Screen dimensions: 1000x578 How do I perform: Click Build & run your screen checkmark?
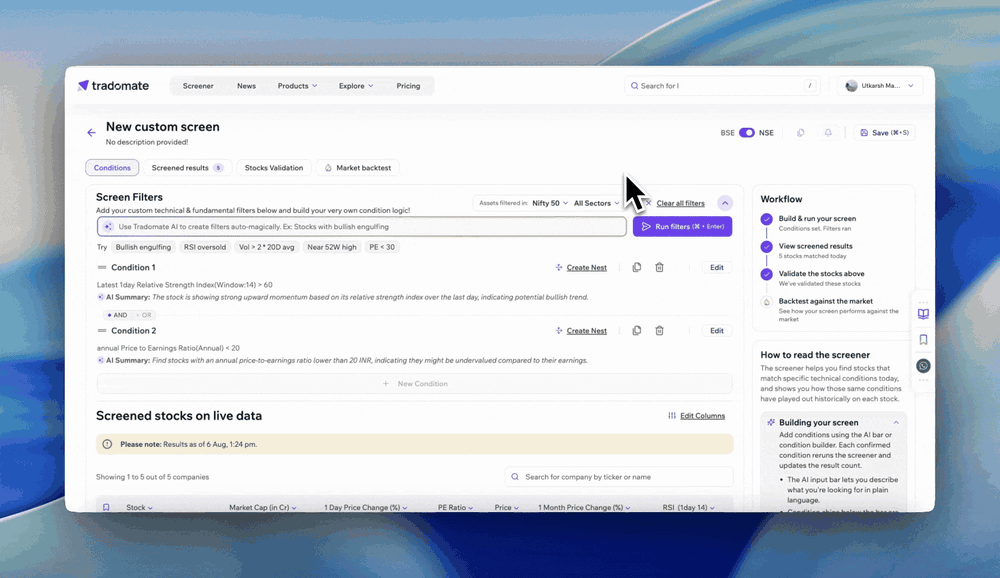click(767, 219)
